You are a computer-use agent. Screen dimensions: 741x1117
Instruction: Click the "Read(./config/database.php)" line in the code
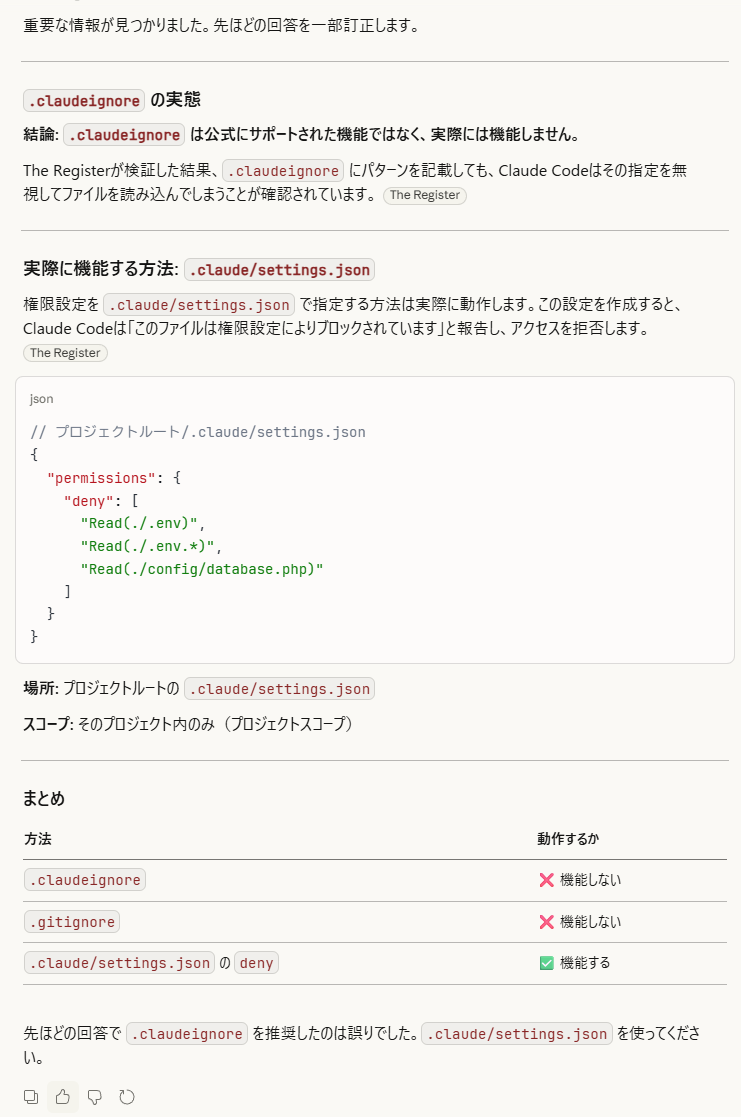click(x=202, y=568)
